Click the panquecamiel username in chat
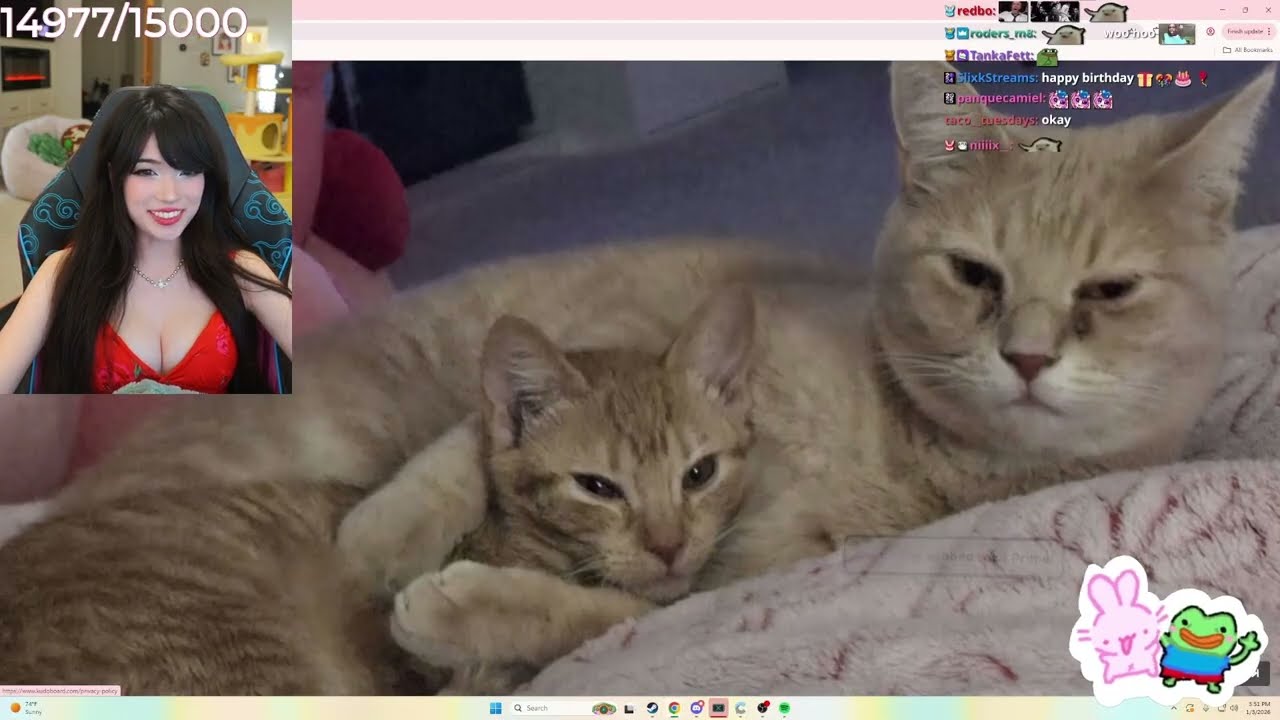This screenshot has height=720, width=1280. pos(1001,99)
